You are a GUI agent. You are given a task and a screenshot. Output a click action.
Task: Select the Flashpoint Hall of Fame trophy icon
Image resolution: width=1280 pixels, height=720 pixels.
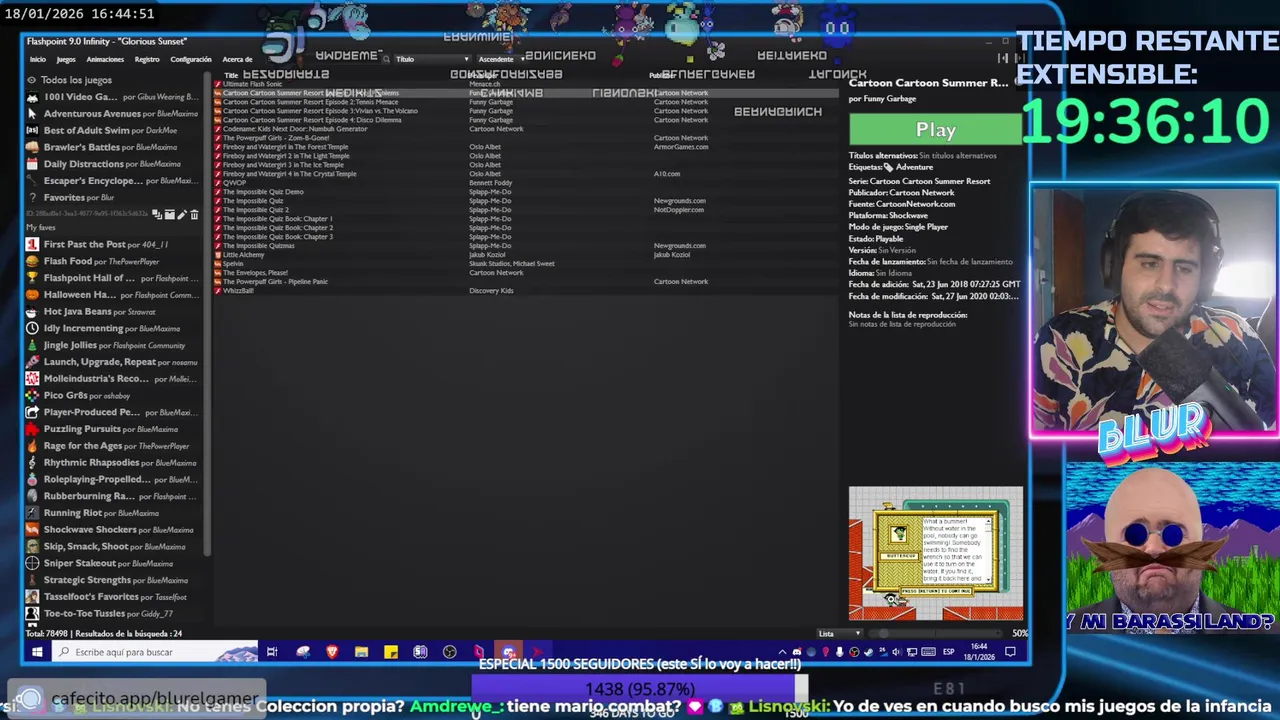[33, 278]
